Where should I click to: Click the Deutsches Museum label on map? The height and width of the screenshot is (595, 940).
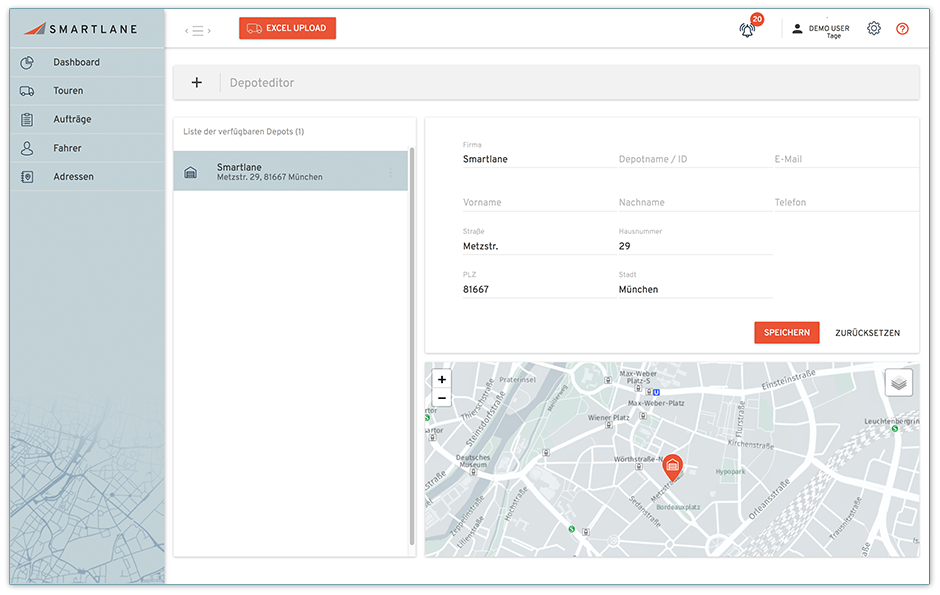473,461
